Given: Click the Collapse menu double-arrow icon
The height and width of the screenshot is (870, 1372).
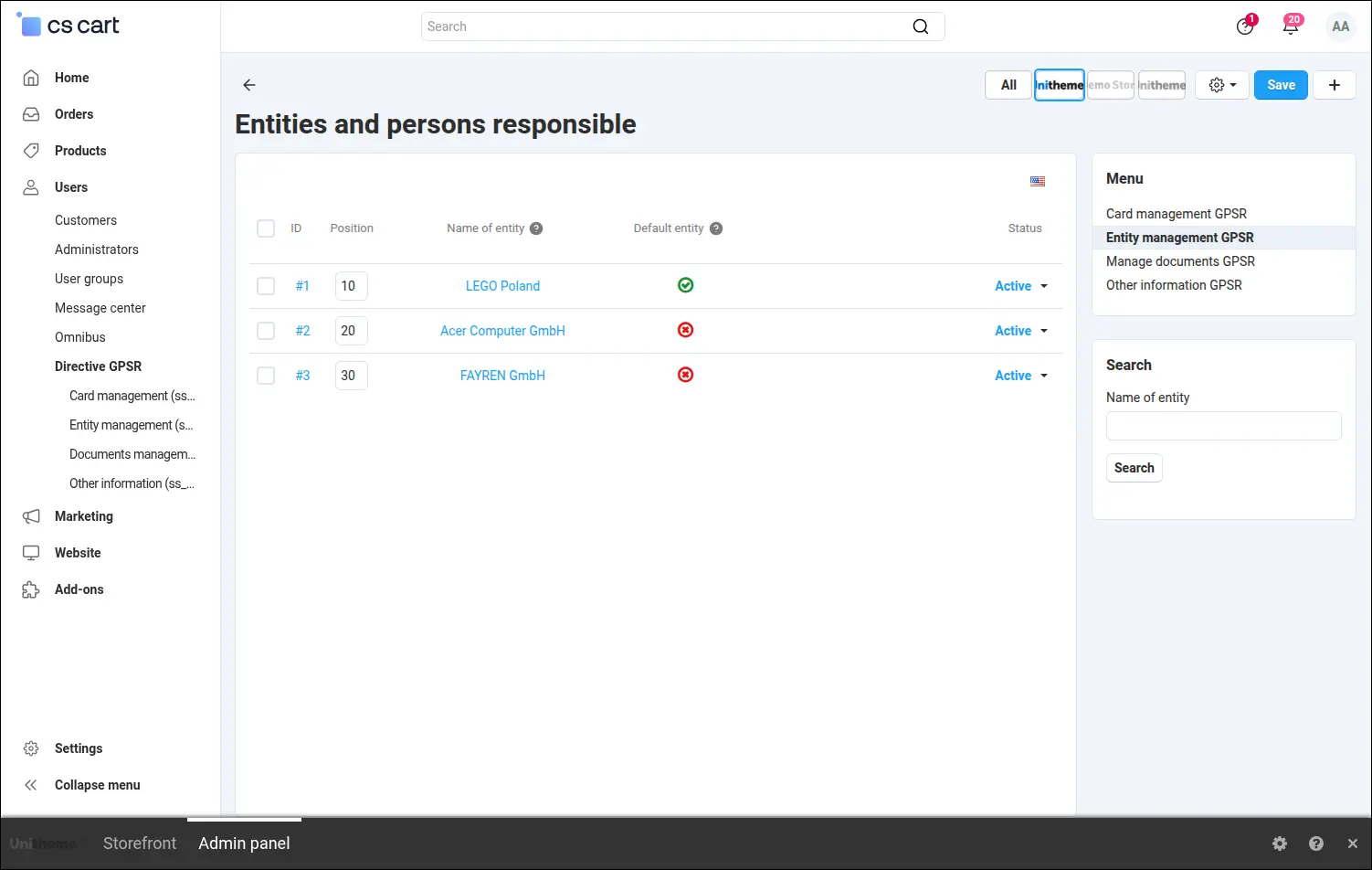Looking at the screenshot, I should pyautogui.click(x=31, y=785).
